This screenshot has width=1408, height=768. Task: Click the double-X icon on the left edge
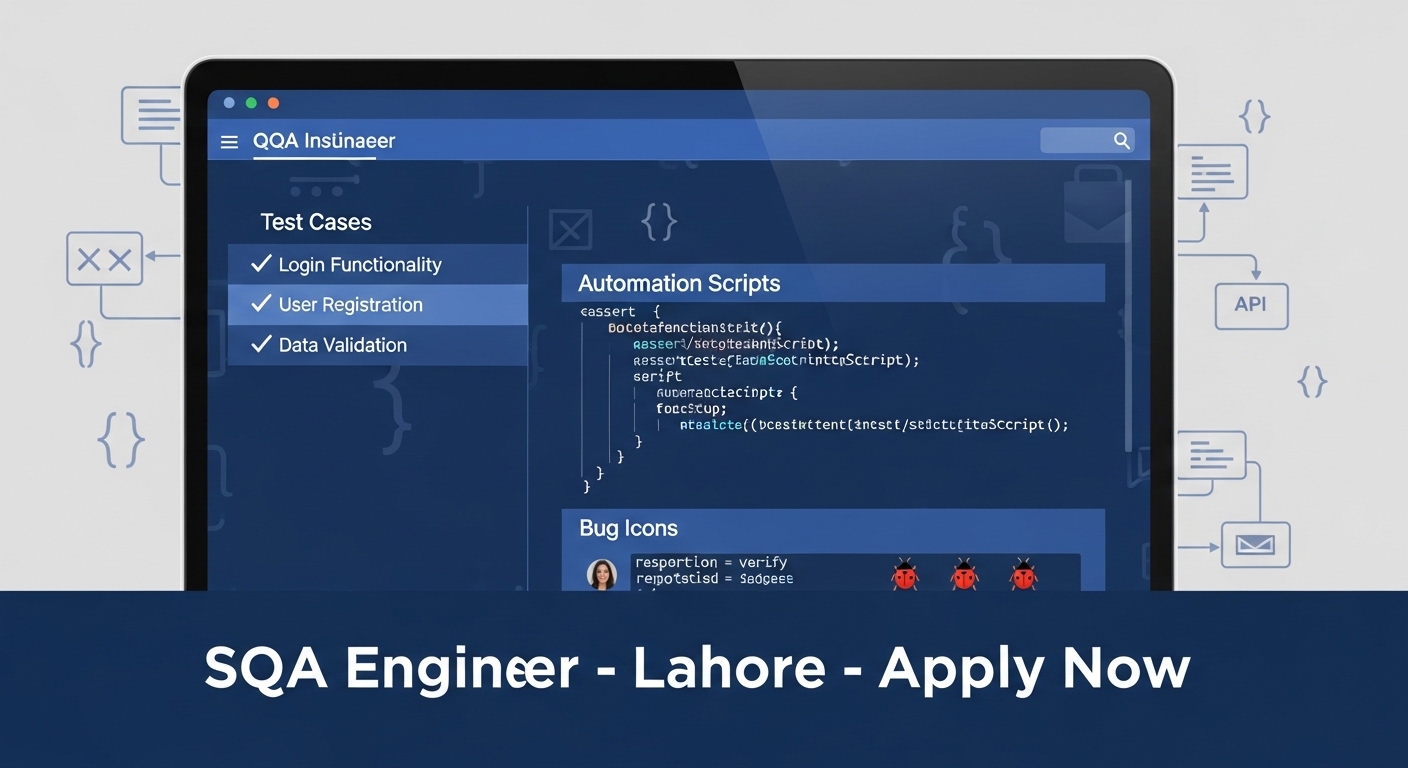(x=104, y=258)
